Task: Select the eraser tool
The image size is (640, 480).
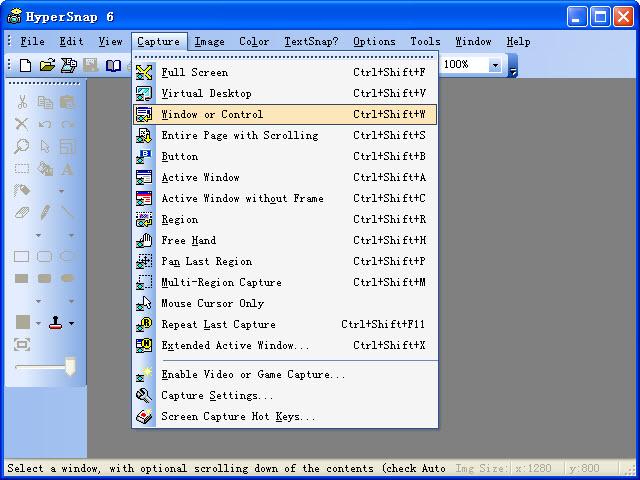Action: tap(22, 212)
